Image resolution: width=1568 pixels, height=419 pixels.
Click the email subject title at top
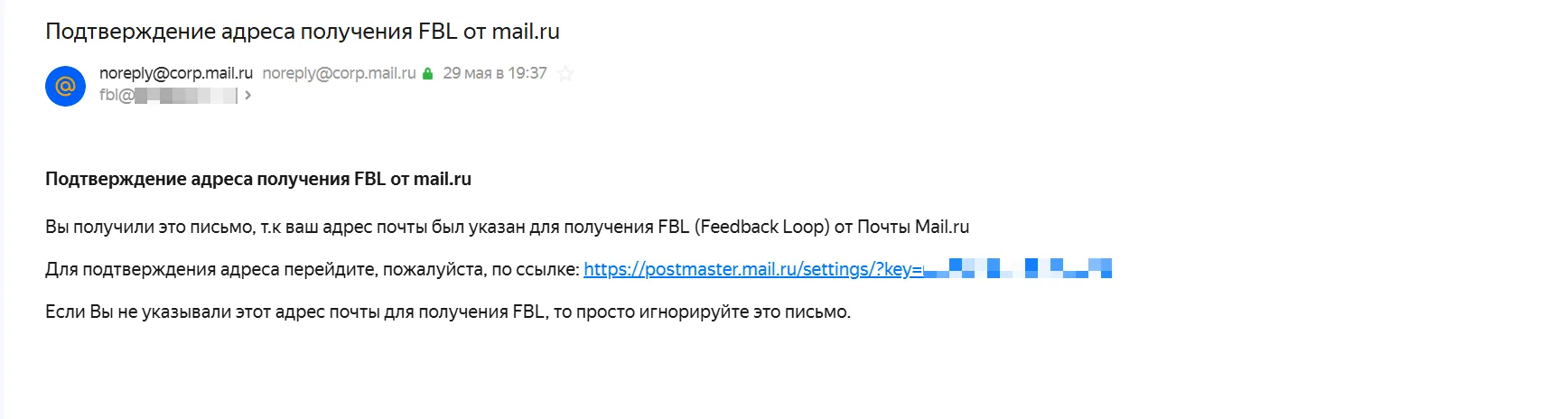pyautogui.click(x=303, y=32)
